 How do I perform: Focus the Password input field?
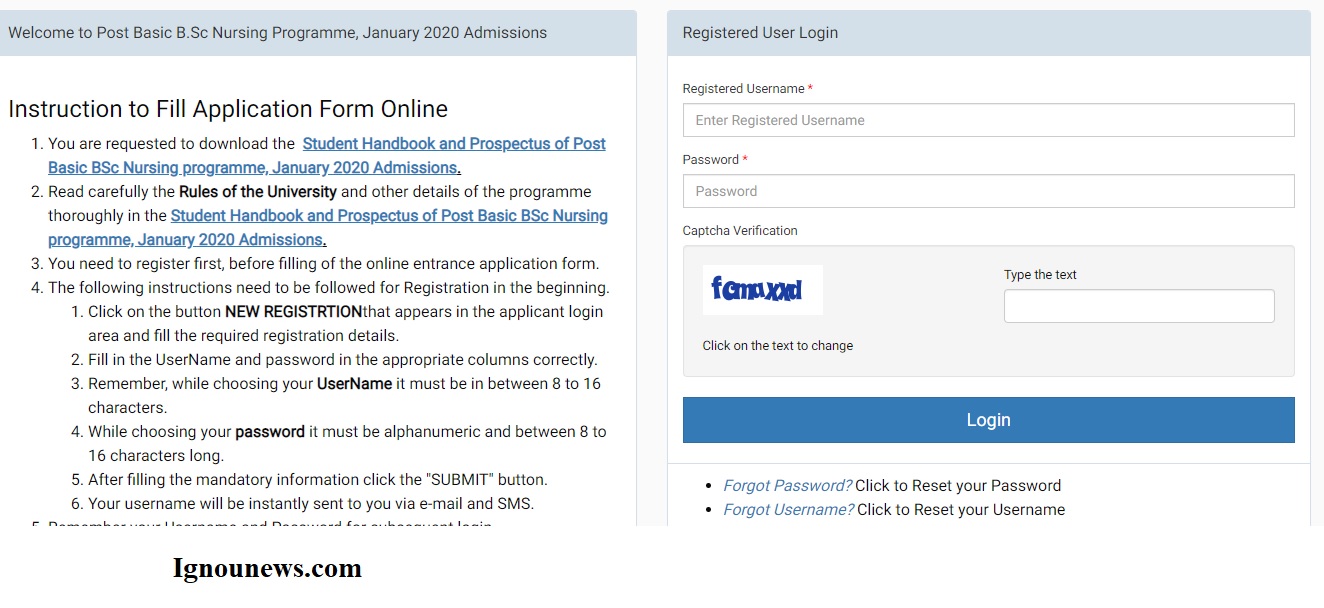tap(988, 191)
